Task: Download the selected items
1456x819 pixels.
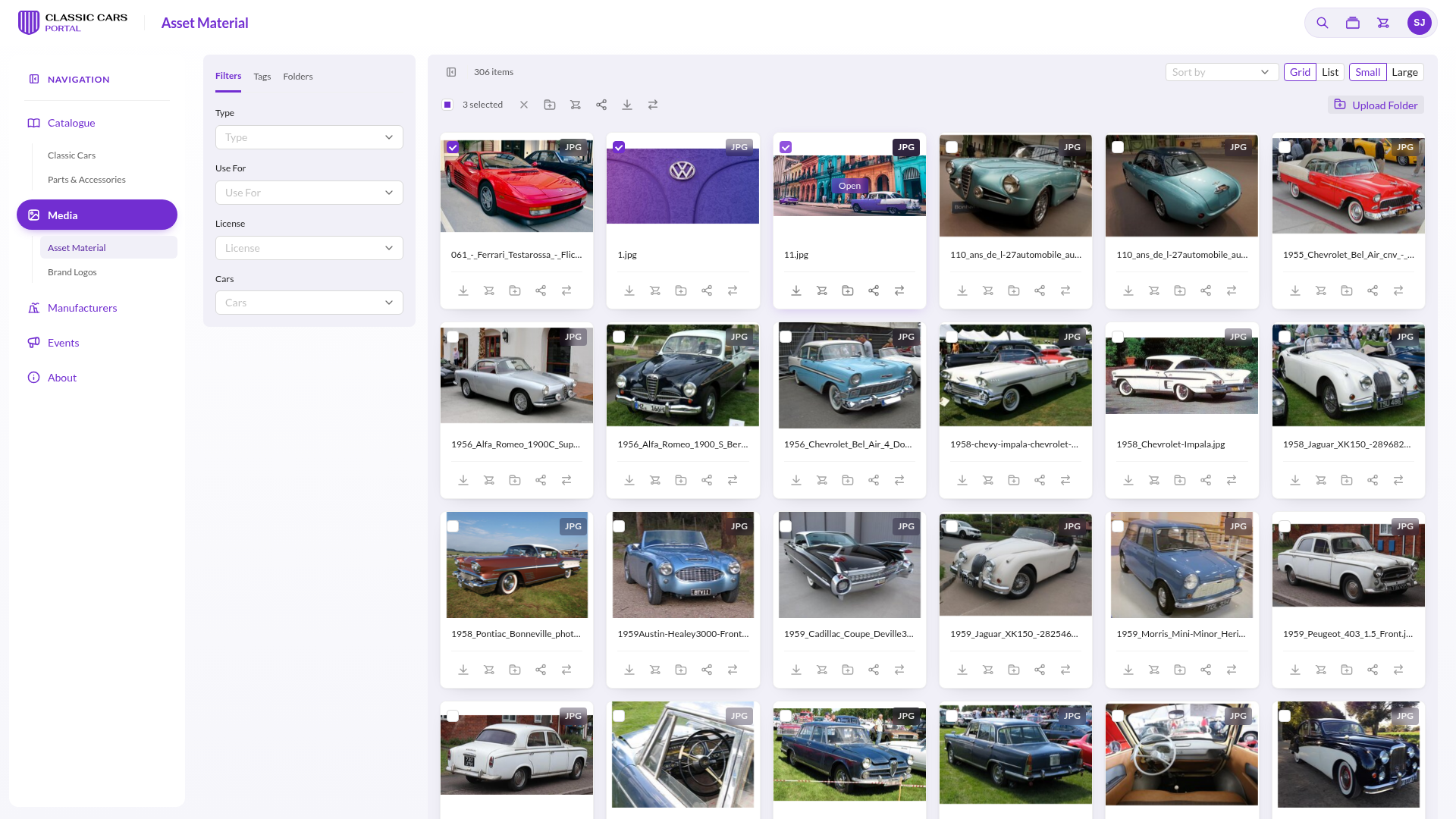Action: click(627, 105)
